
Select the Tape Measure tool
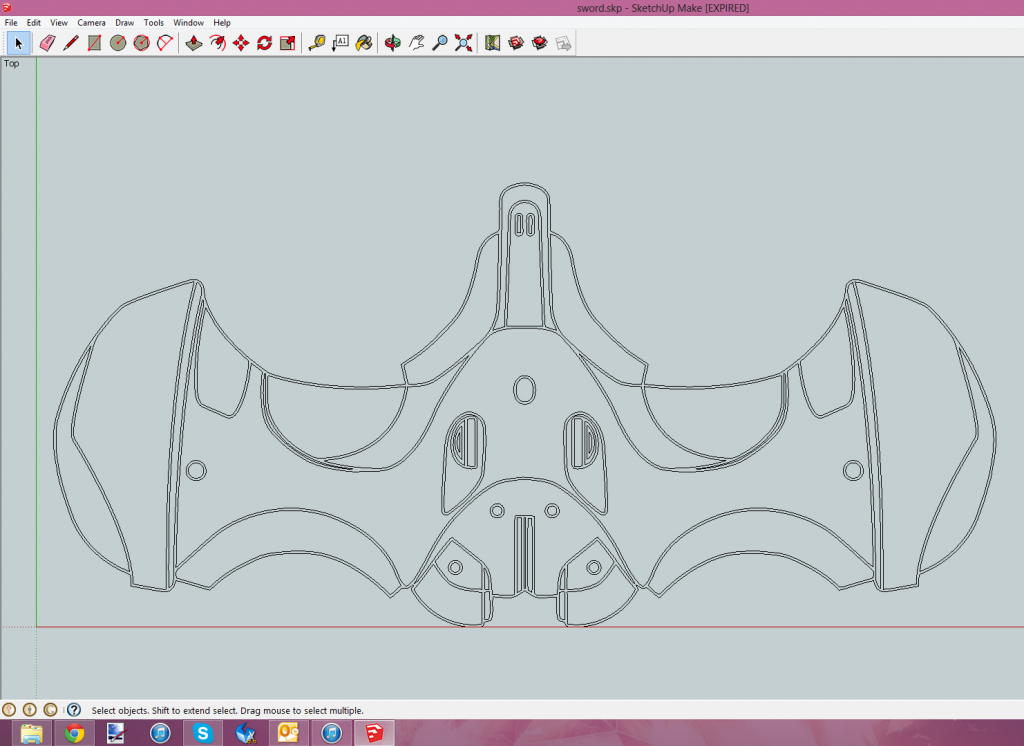click(317, 43)
